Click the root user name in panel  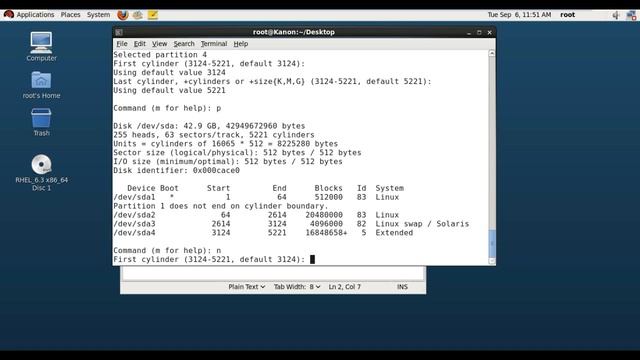click(x=567, y=15)
